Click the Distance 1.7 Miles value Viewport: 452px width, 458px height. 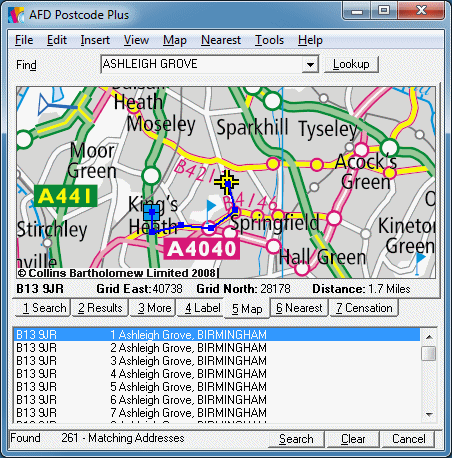click(389, 289)
